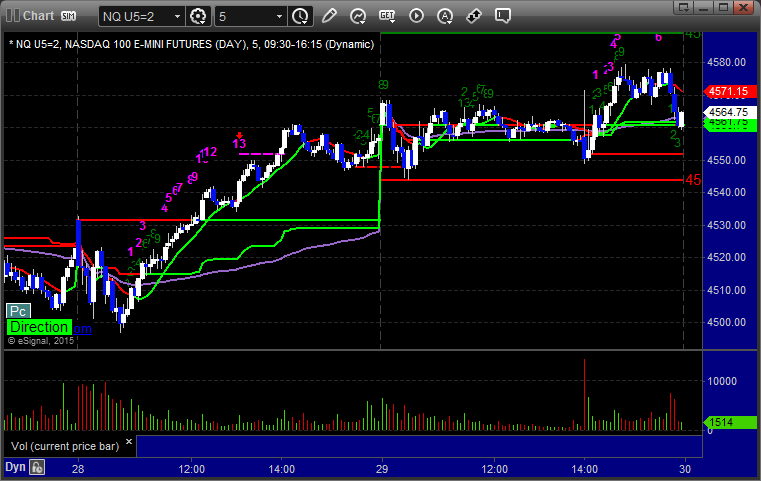
Task: Click the green Direction button
Action: tap(39, 327)
